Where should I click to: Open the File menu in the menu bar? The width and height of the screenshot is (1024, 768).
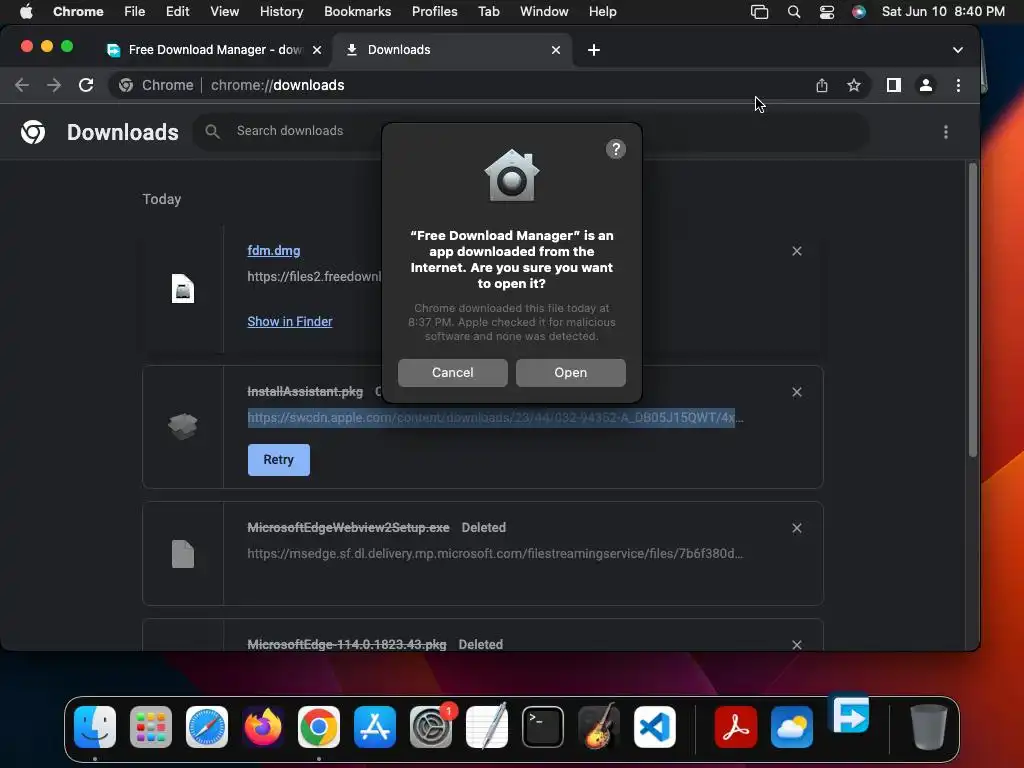(x=135, y=11)
